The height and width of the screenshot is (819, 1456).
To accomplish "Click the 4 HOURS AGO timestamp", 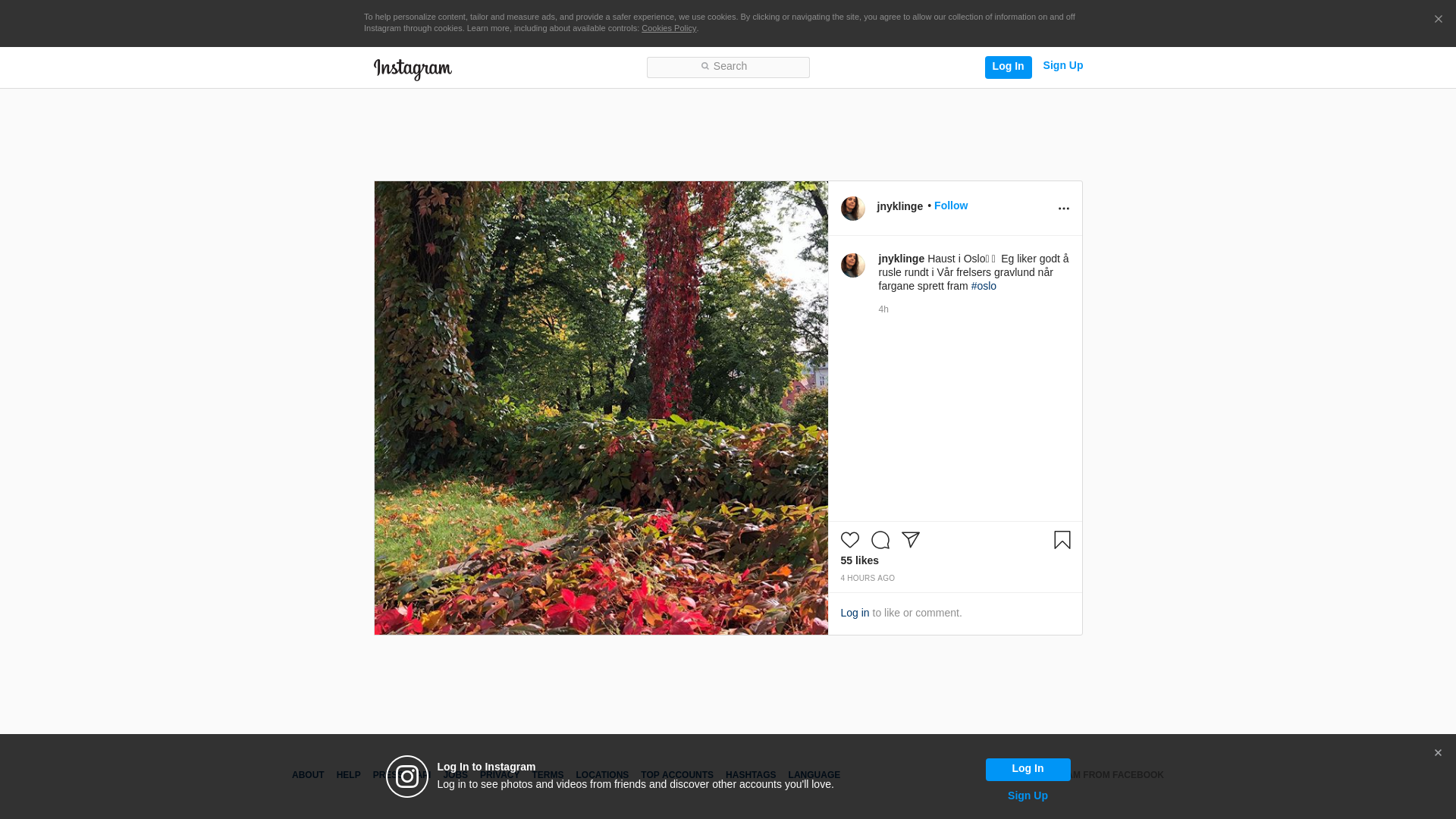I will 867,579.
